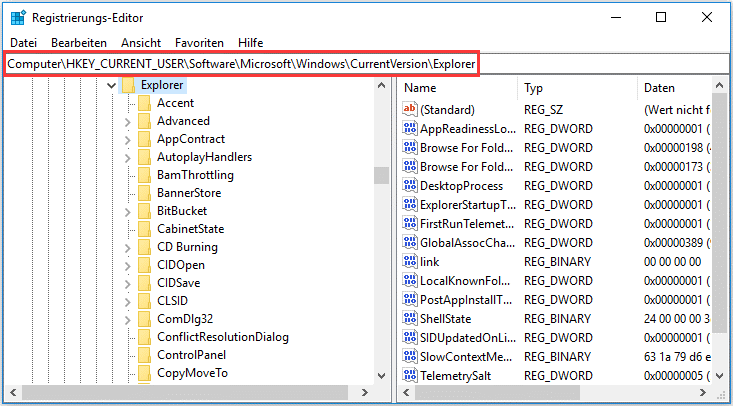Viewport: 733px width, 406px height.
Task: Select the CabinetState folder icon
Action: [x=144, y=229]
